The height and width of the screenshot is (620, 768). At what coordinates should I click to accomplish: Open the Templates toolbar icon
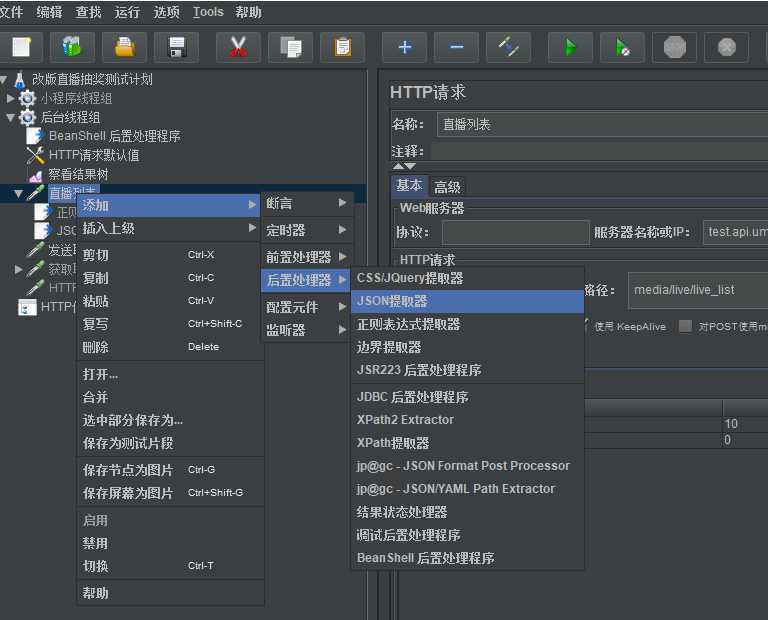point(72,48)
